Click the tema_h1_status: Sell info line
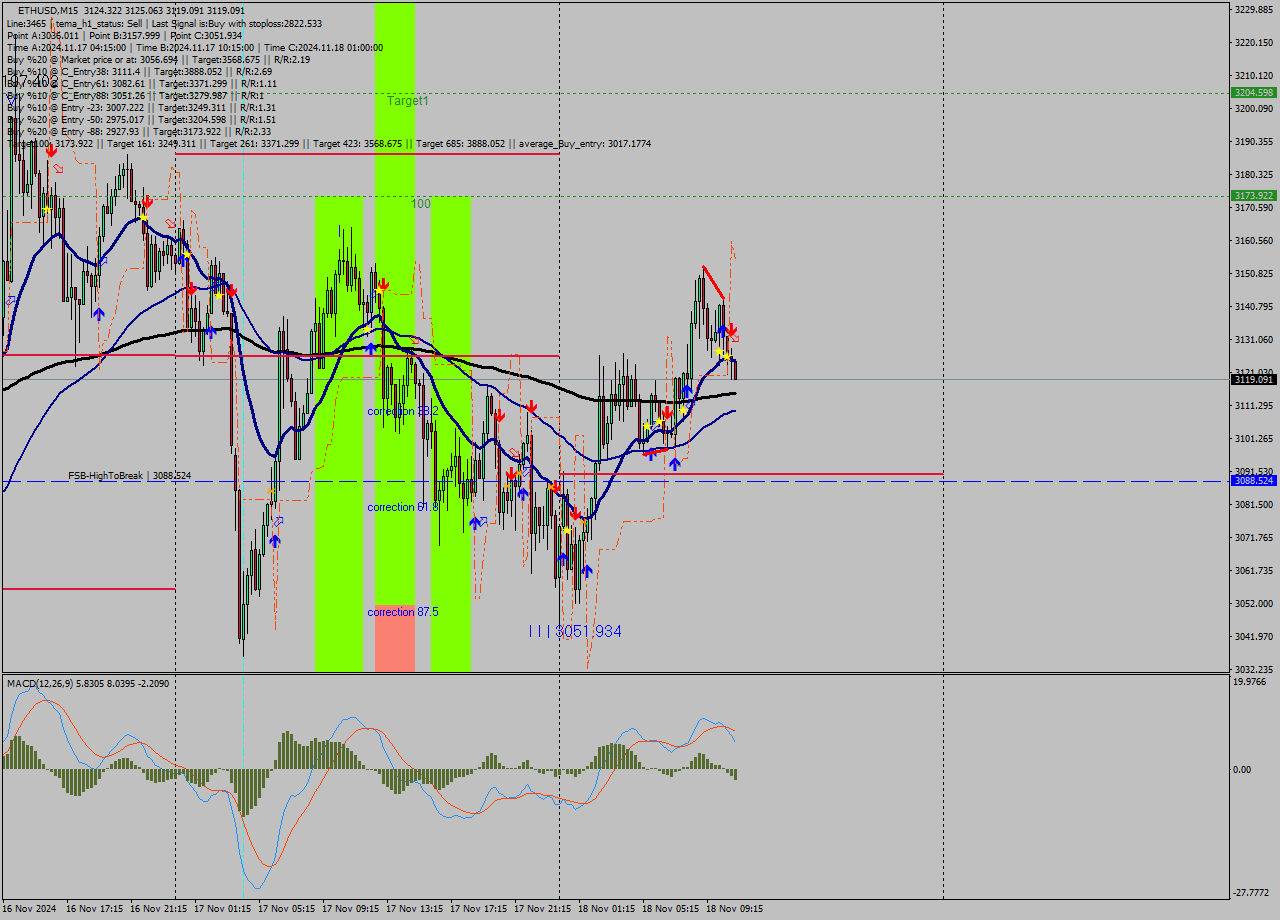 click(164, 23)
